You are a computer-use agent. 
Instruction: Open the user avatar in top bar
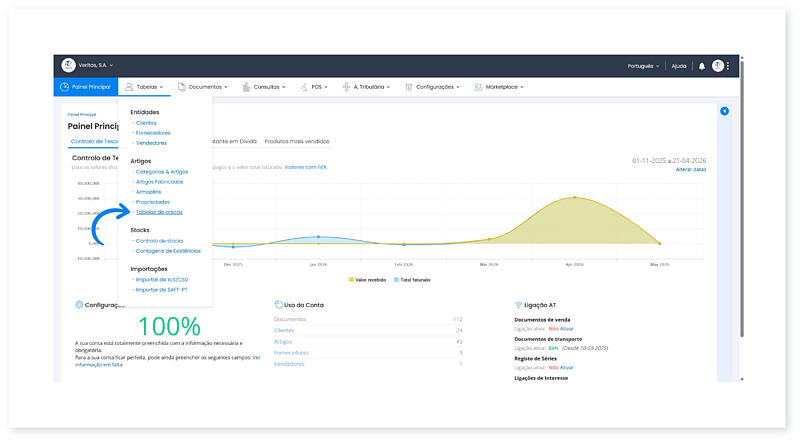[717, 66]
